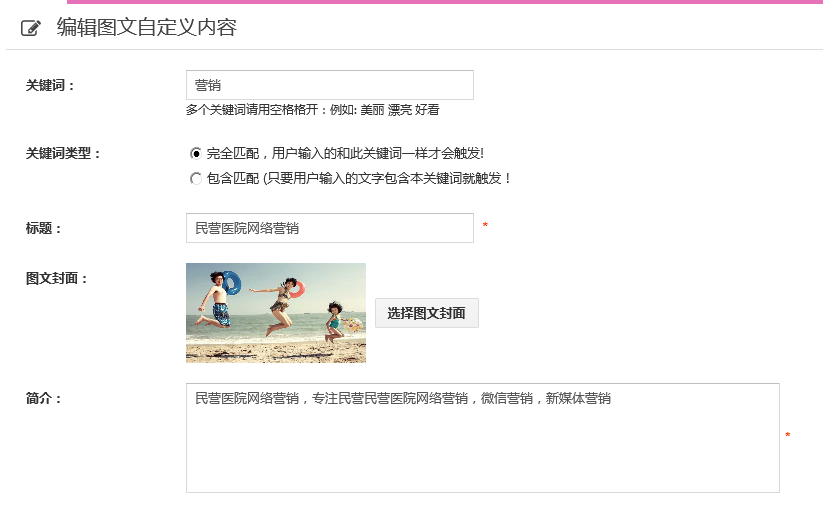Select the 包含匹配 radio button

pyautogui.click(x=196, y=178)
